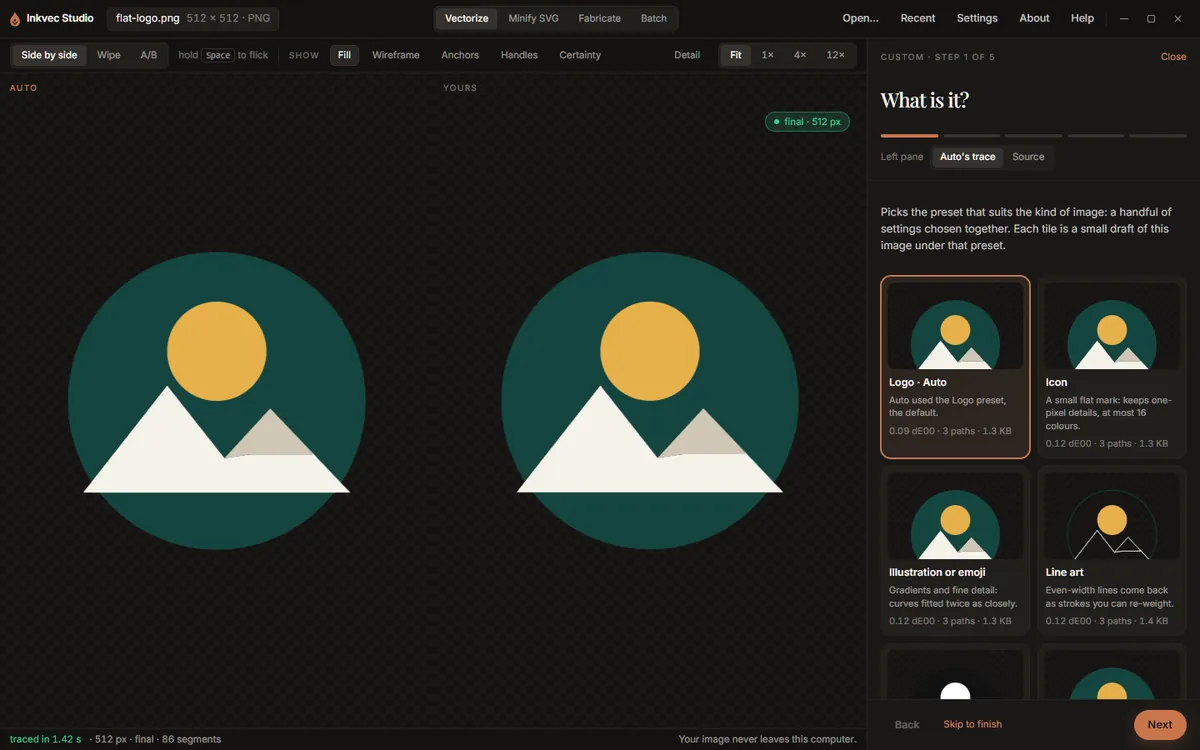
Task: Open the Settings menu
Action: click(x=977, y=18)
